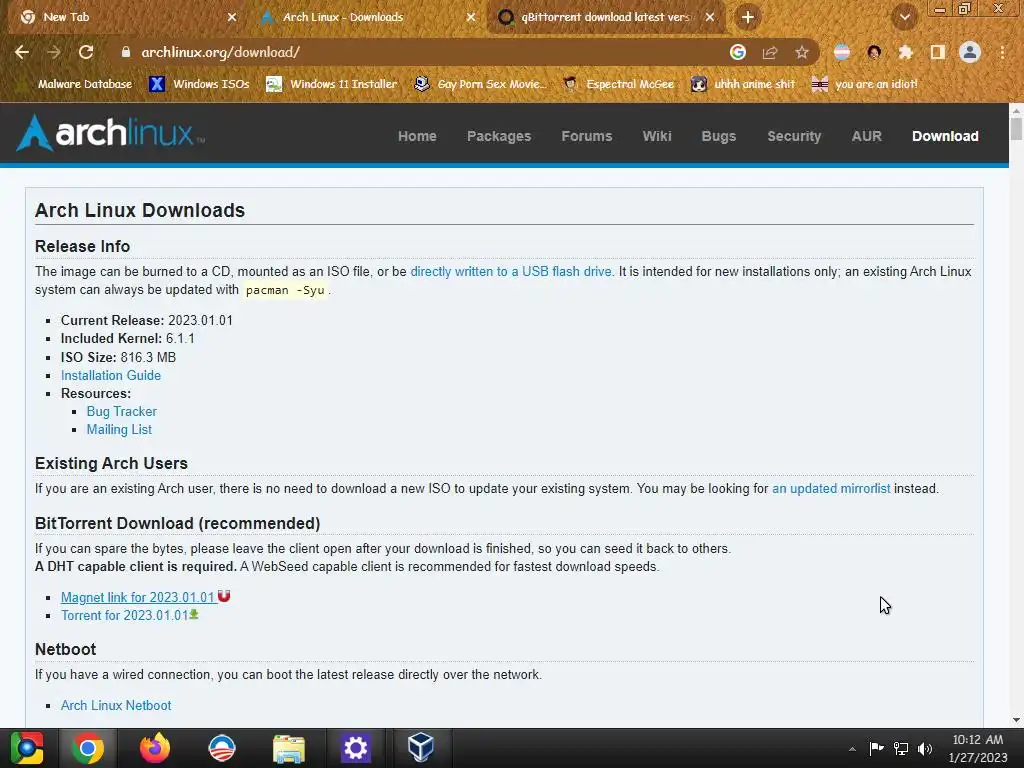Screen dimensions: 1024x768
Task: Expand the tab search dropdown arrow
Action: pyautogui.click(x=904, y=17)
